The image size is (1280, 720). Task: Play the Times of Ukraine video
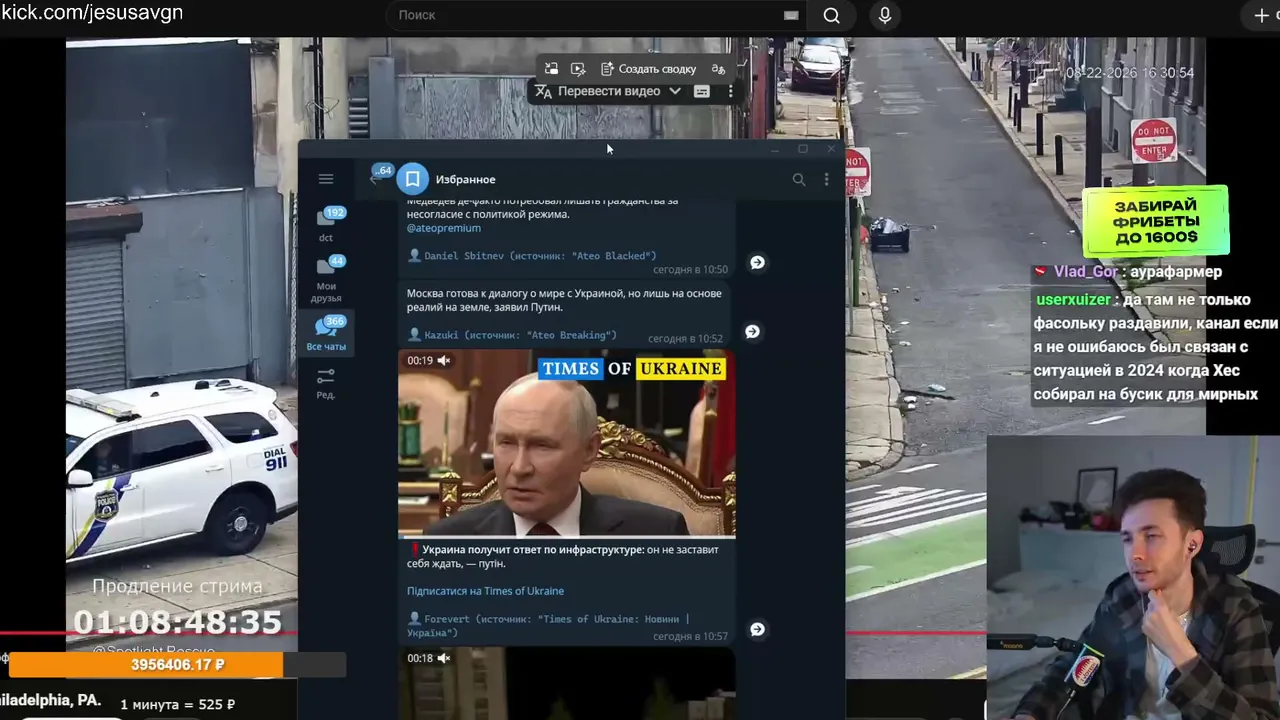click(567, 444)
